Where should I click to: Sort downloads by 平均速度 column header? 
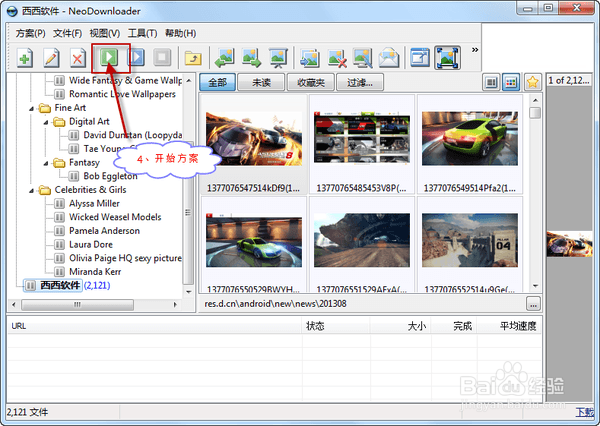[509, 326]
